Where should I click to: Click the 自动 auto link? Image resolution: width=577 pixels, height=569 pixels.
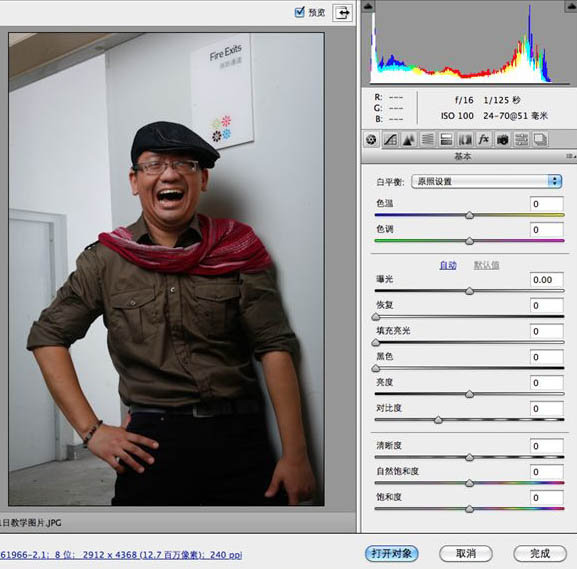click(x=448, y=265)
